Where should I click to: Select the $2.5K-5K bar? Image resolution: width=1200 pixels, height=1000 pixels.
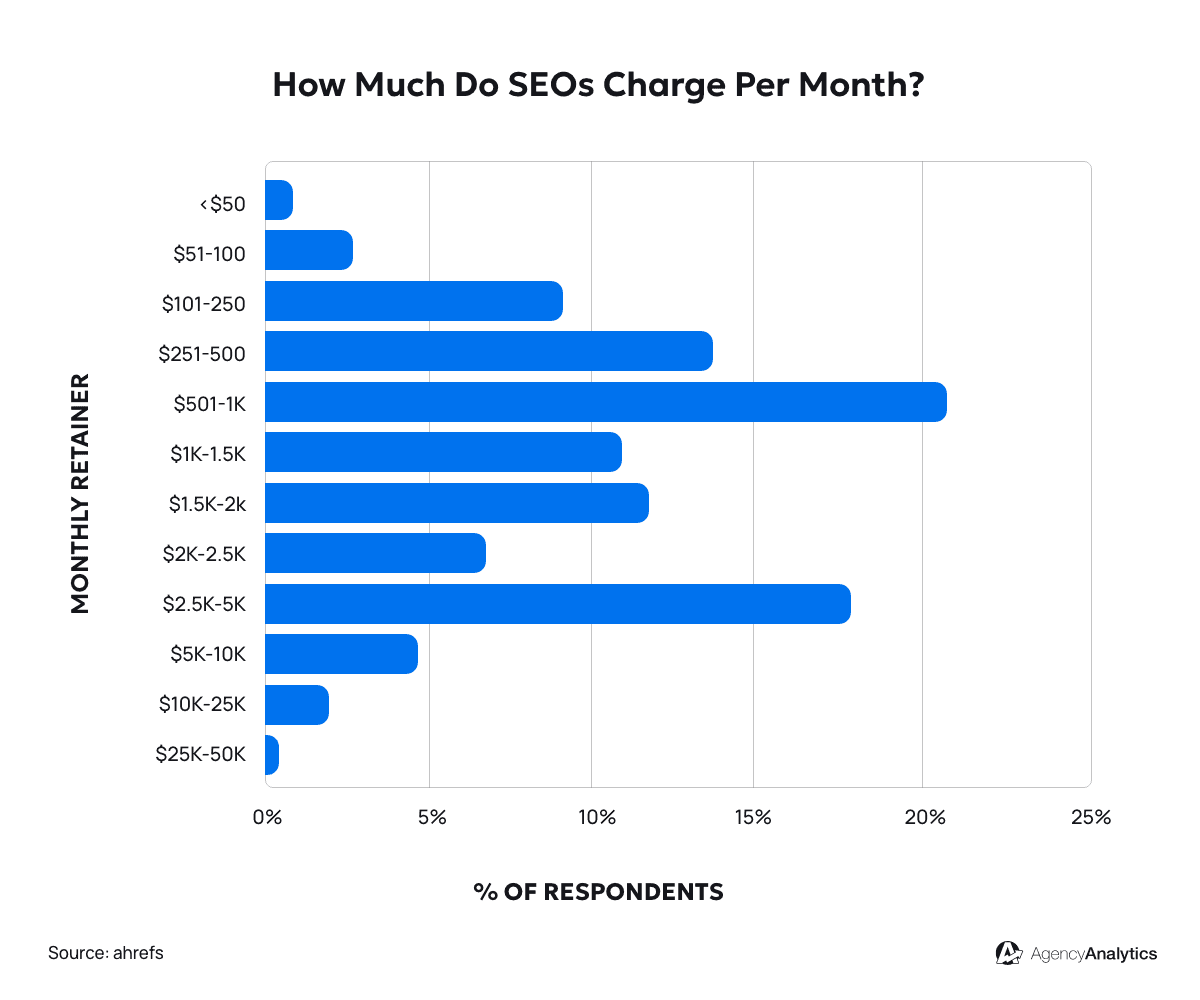point(557,604)
